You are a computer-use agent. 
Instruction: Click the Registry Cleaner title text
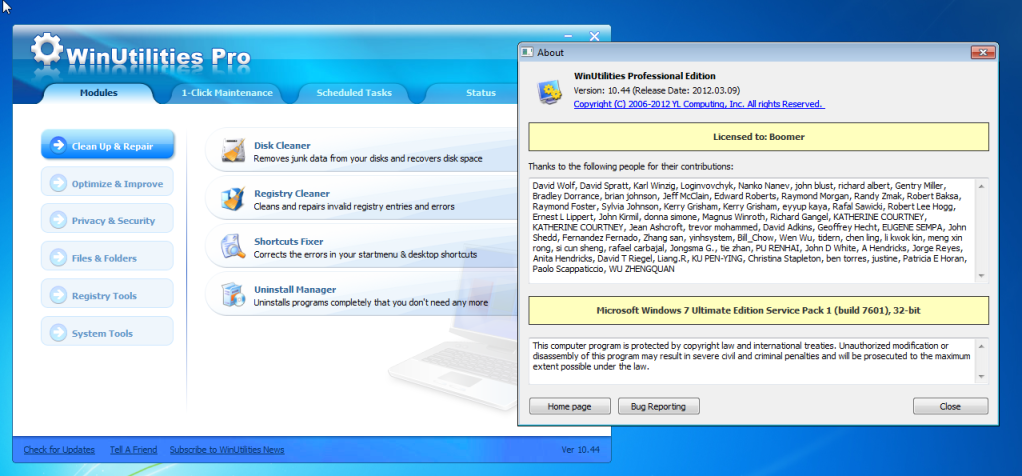[292, 194]
